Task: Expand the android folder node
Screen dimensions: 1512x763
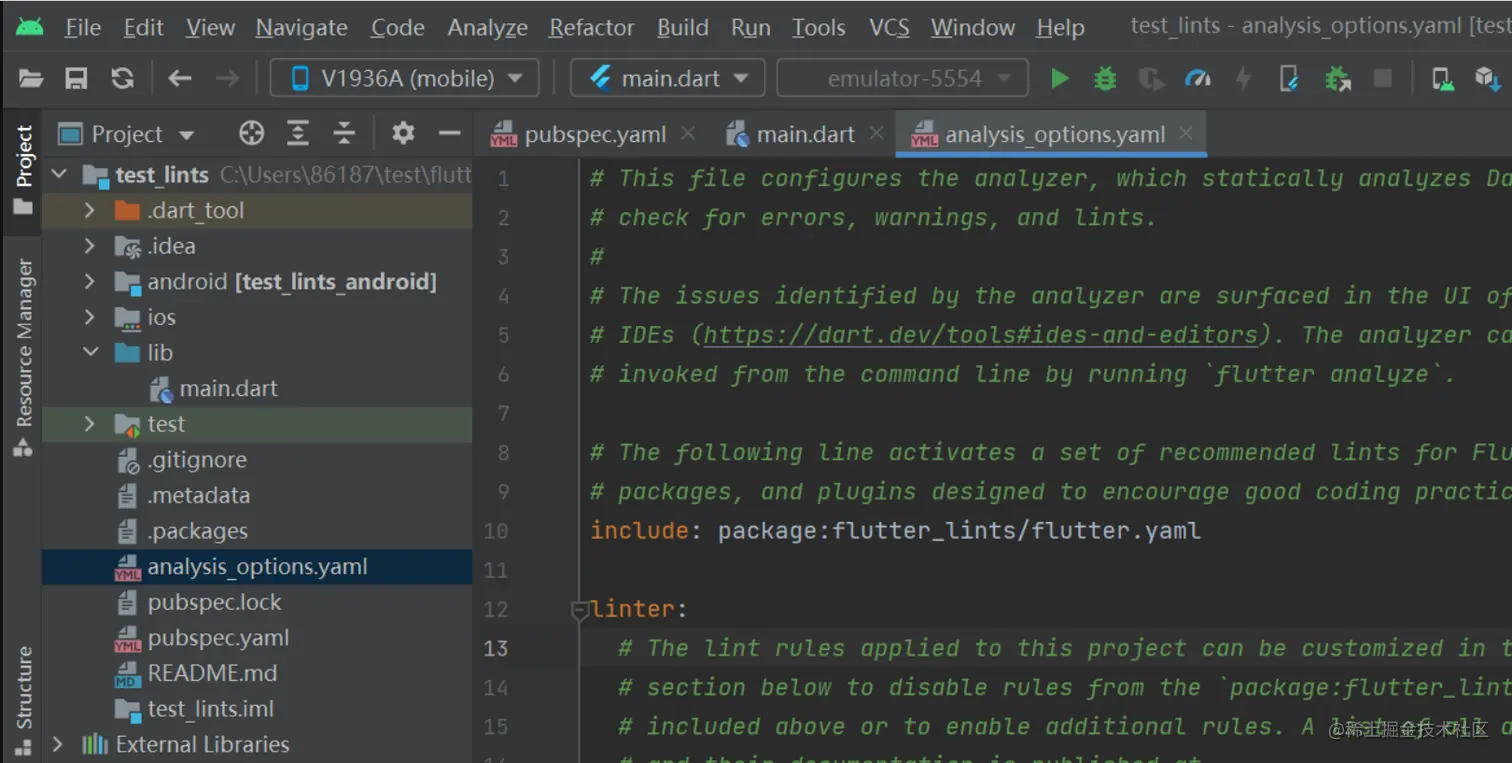Action: (90, 282)
